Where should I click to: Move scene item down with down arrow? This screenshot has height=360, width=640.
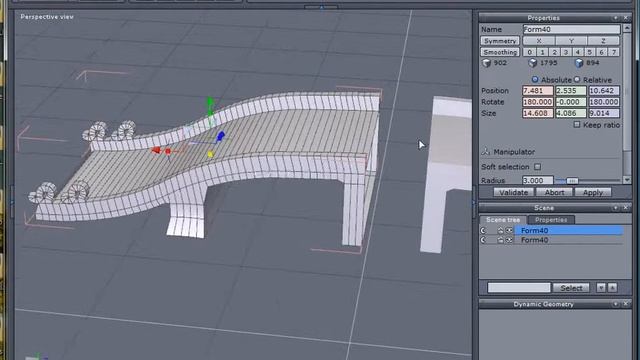(x=601, y=288)
